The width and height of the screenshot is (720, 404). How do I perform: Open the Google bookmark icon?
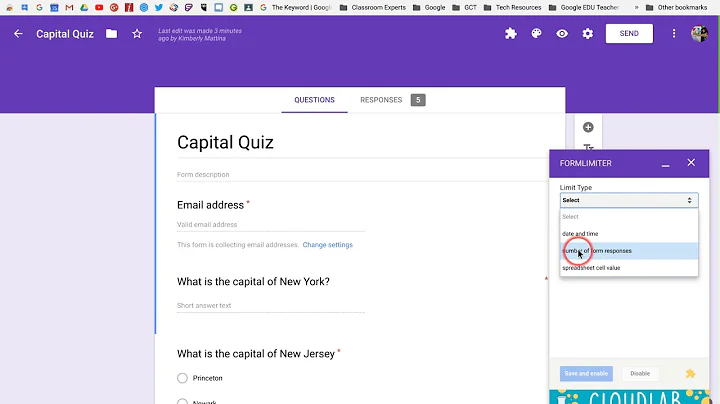(x=39, y=7)
